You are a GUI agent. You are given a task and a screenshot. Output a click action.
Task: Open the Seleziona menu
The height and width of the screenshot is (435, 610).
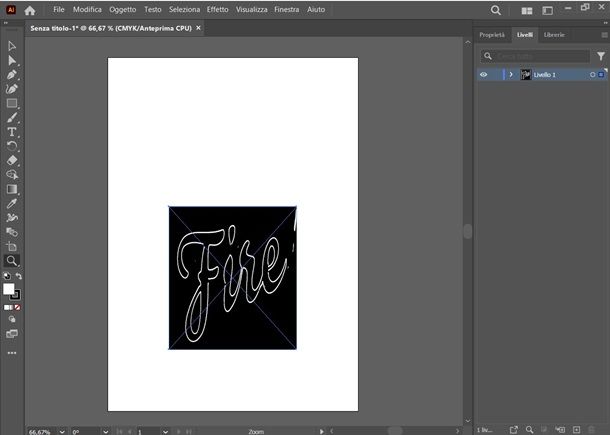point(184,9)
